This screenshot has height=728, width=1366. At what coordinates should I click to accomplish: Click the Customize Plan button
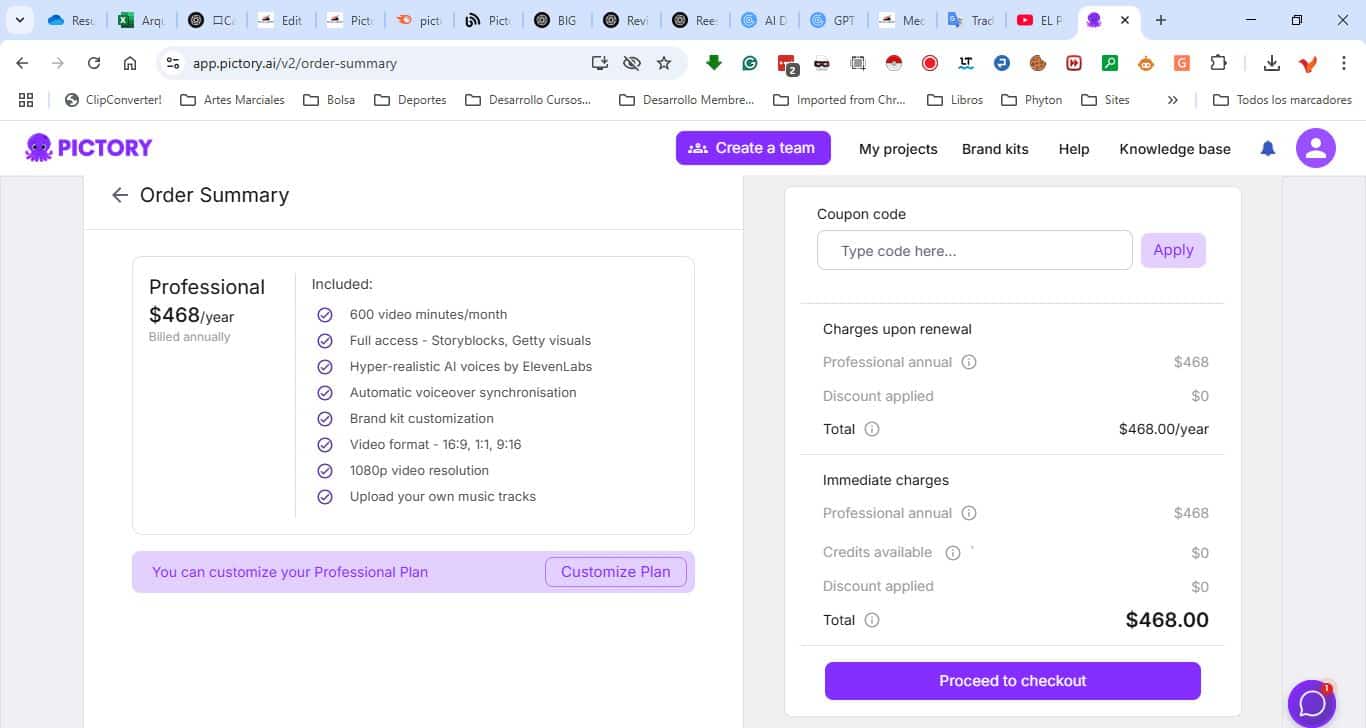tap(615, 572)
